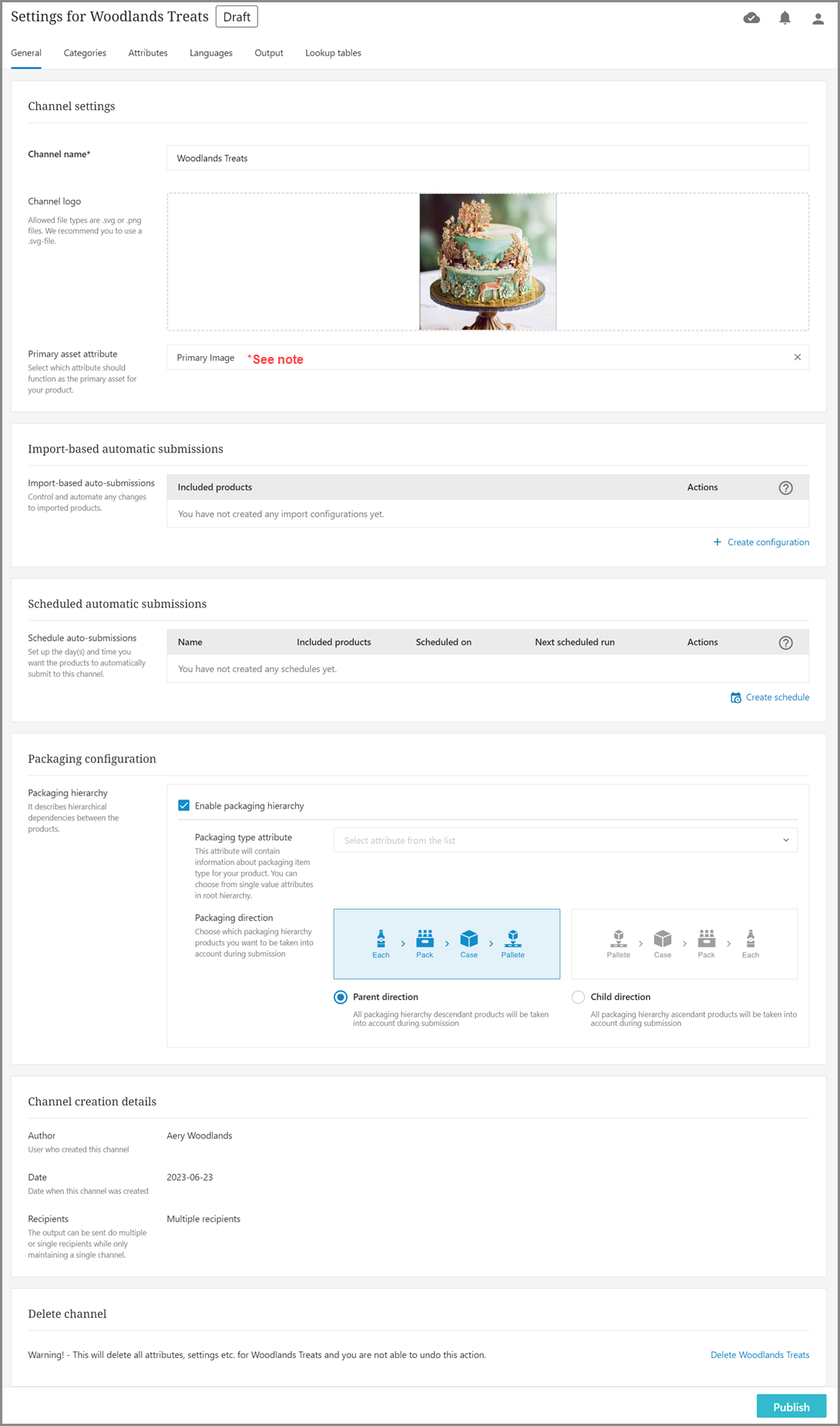Open the user profile icon
The width and height of the screenshot is (840, 1426).
(x=818, y=18)
